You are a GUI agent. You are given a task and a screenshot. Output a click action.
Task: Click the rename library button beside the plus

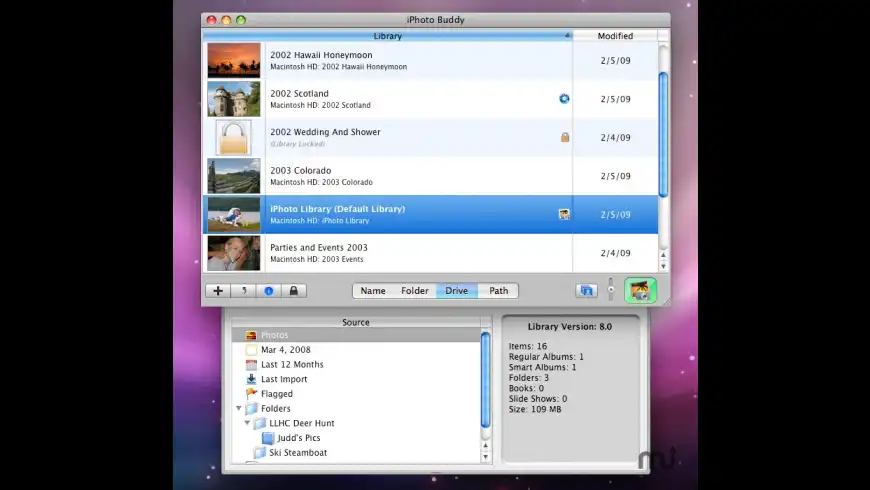pos(244,291)
